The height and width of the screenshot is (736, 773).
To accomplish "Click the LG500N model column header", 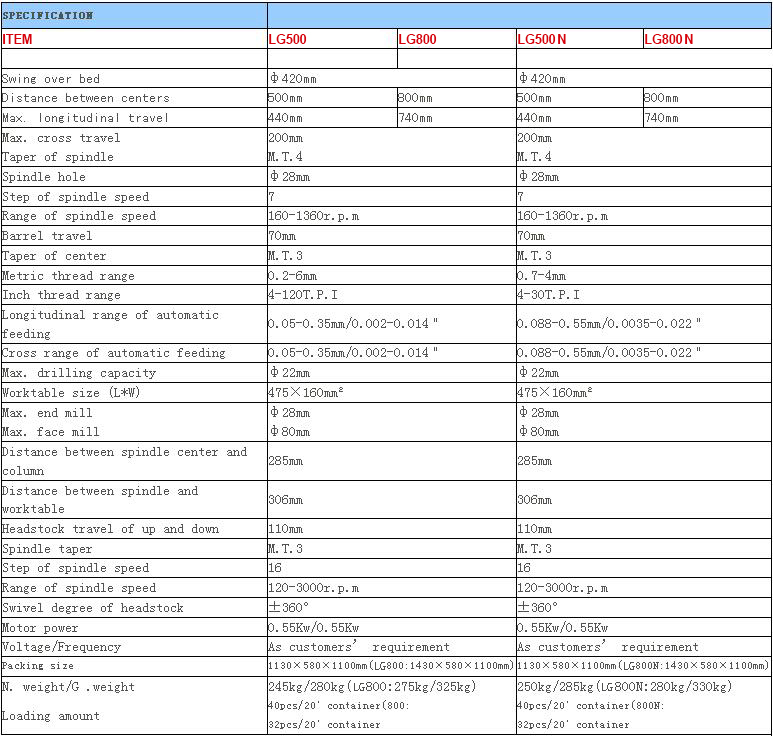I will pyautogui.click(x=542, y=39).
